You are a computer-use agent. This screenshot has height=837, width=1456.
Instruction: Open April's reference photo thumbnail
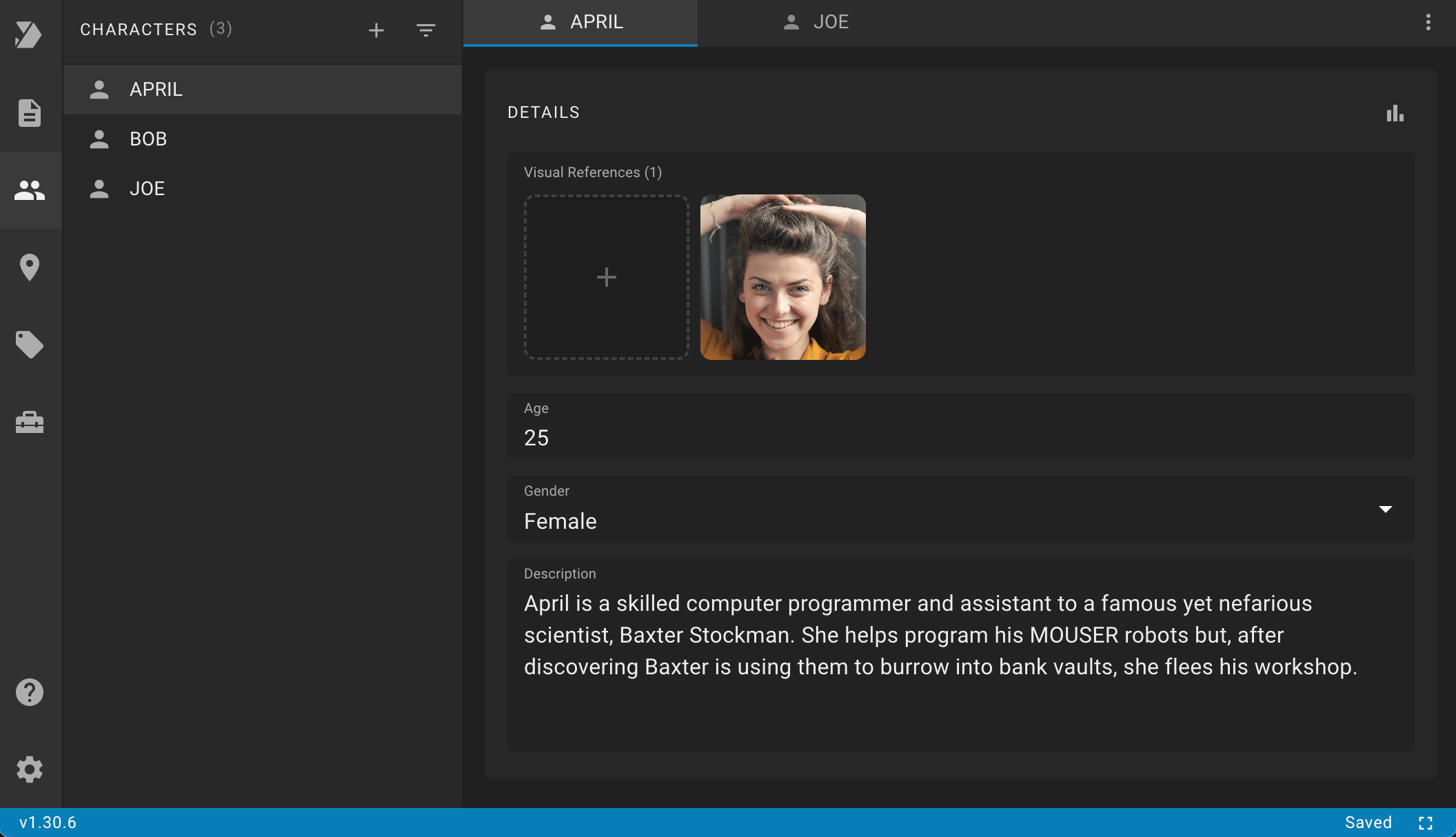[x=783, y=277]
